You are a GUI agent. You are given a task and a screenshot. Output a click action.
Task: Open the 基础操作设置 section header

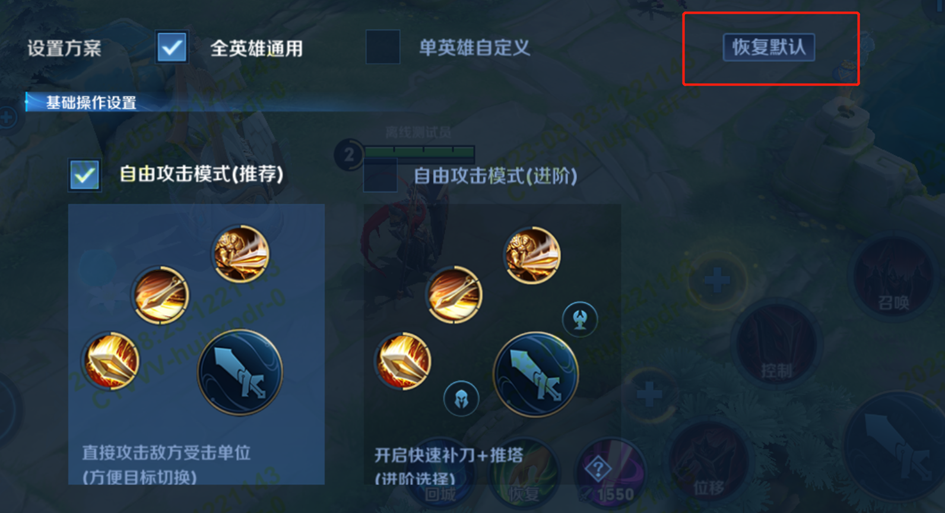pos(91,102)
